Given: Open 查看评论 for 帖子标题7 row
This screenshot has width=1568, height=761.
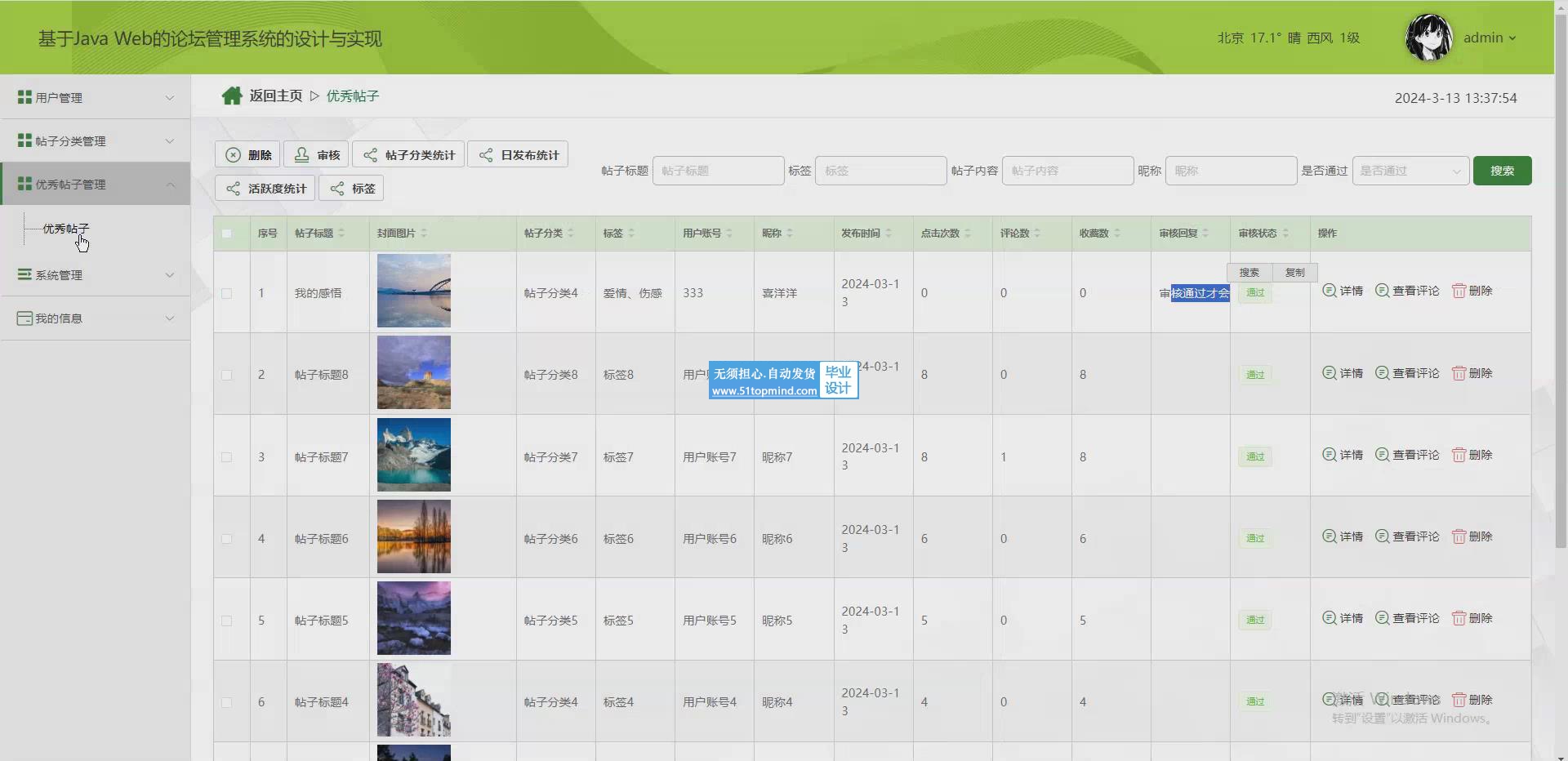Looking at the screenshot, I should point(1407,455).
